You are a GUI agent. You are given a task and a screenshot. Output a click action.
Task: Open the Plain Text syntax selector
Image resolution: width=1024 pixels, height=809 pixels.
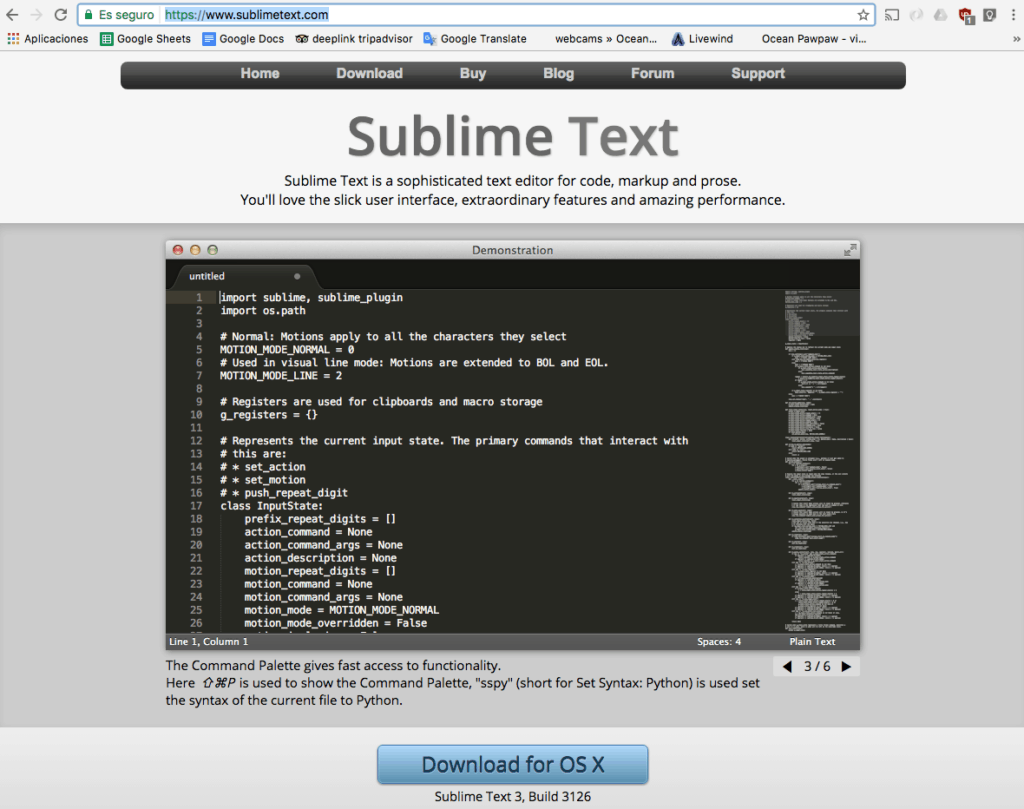click(x=812, y=642)
